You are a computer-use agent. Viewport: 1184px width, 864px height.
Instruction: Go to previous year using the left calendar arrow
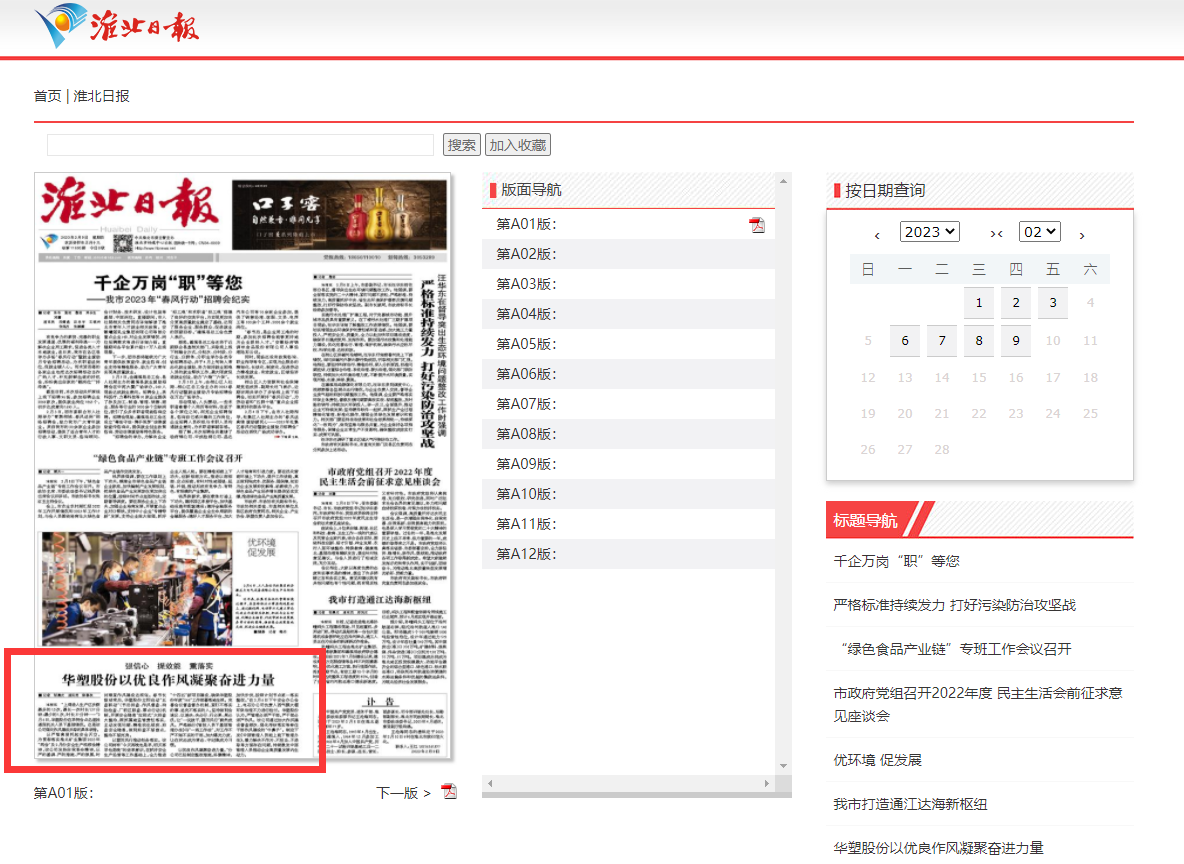(x=877, y=235)
